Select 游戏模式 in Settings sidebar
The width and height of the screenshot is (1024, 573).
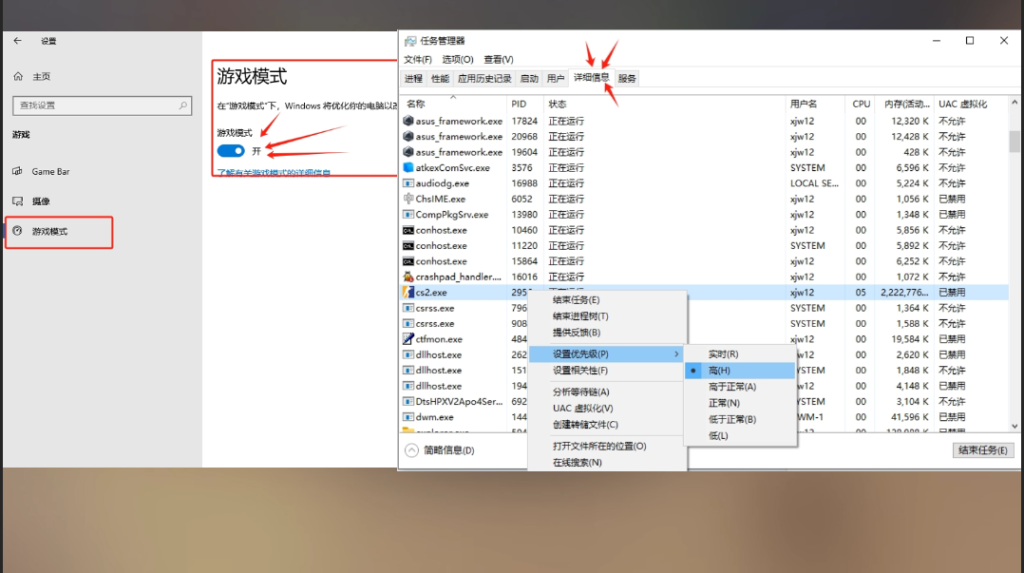pyautogui.click(x=50, y=231)
